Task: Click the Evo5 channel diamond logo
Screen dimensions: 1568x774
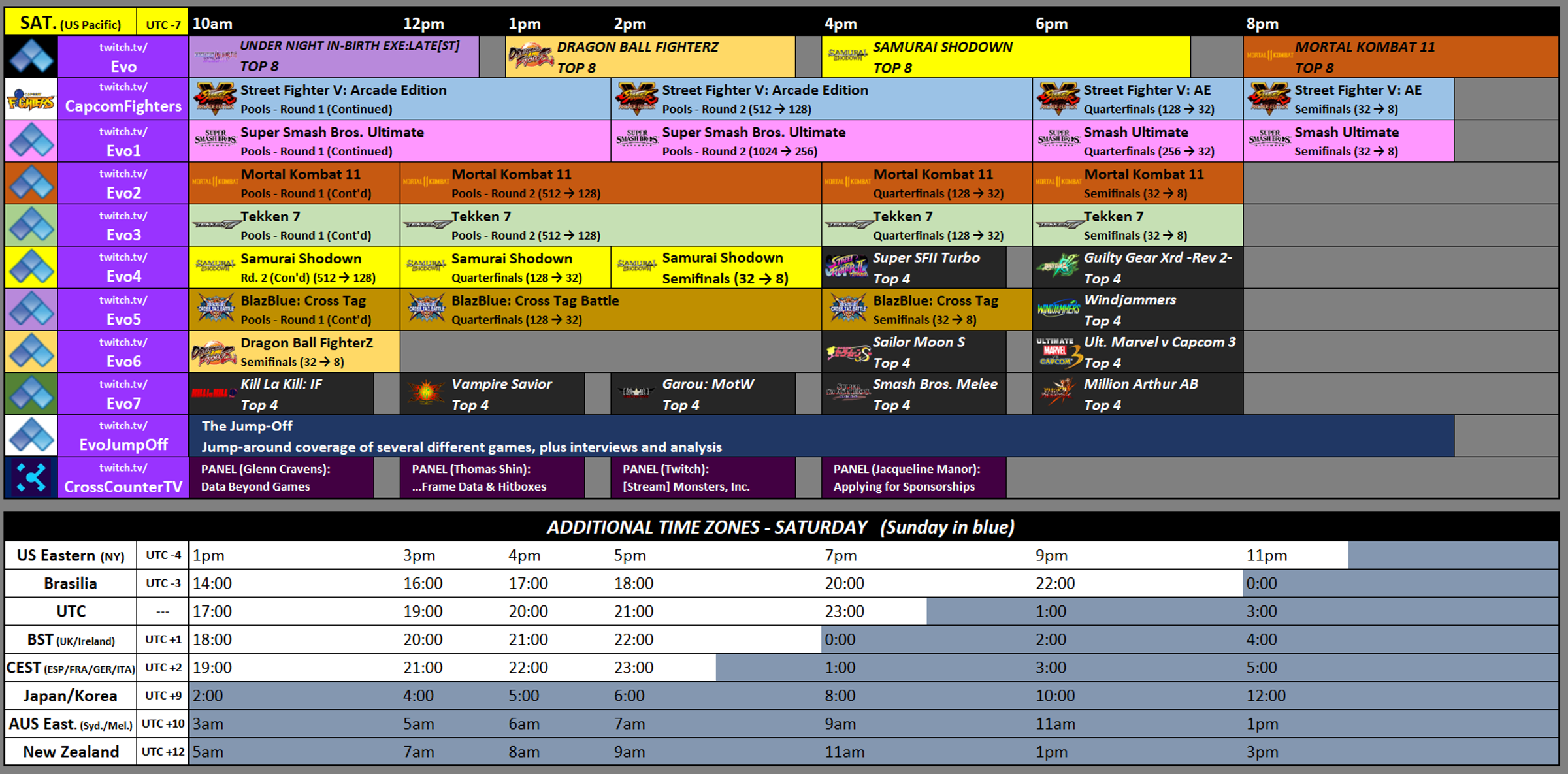Action: tap(31, 309)
